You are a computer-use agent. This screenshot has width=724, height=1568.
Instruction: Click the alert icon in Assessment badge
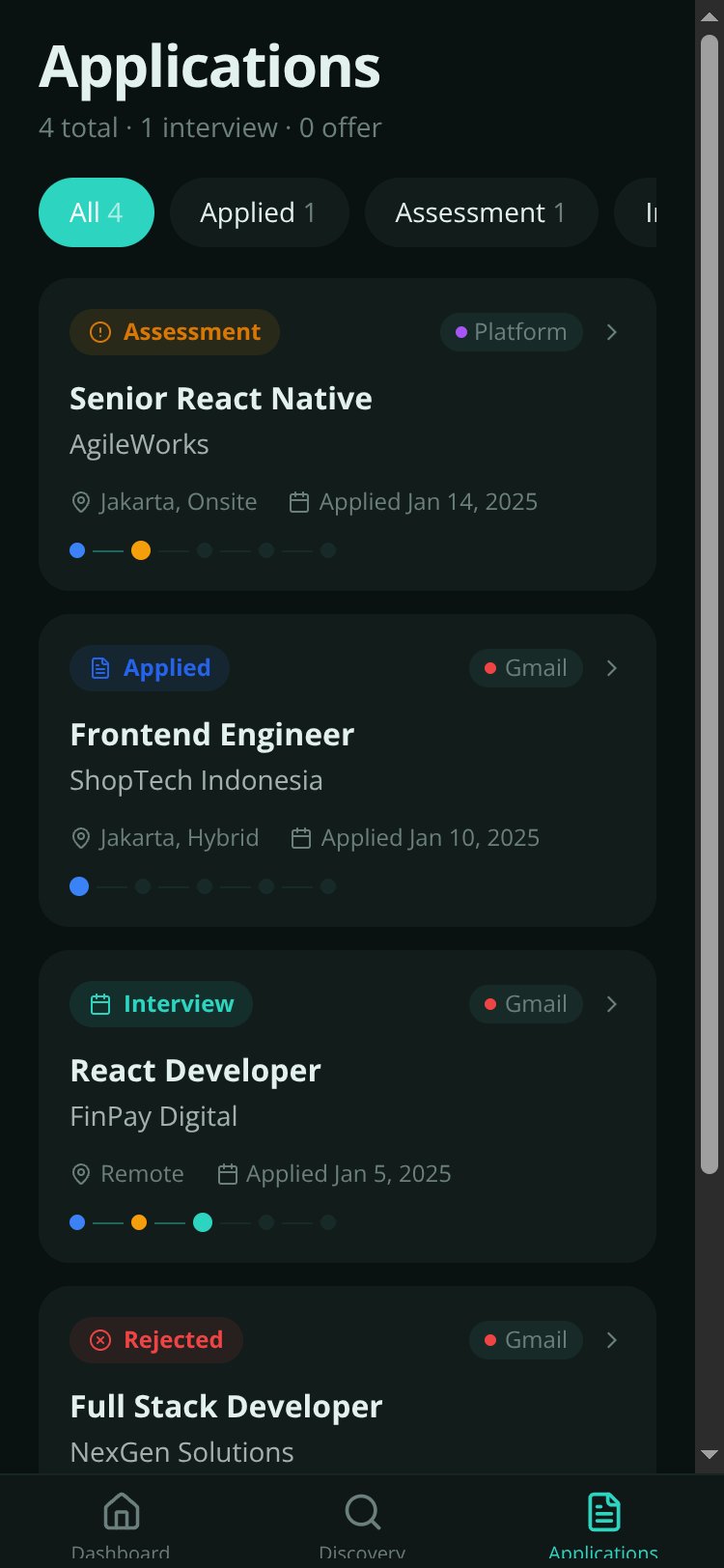(100, 332)
